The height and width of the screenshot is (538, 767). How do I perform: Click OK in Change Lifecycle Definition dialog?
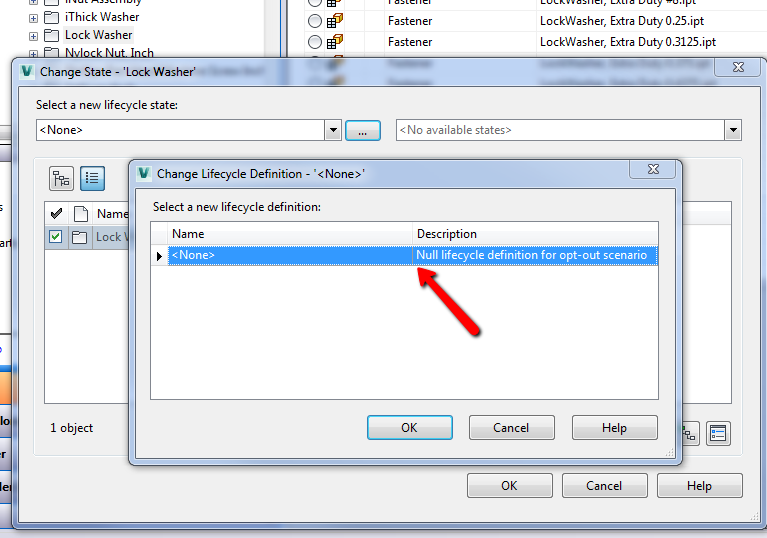409,428
